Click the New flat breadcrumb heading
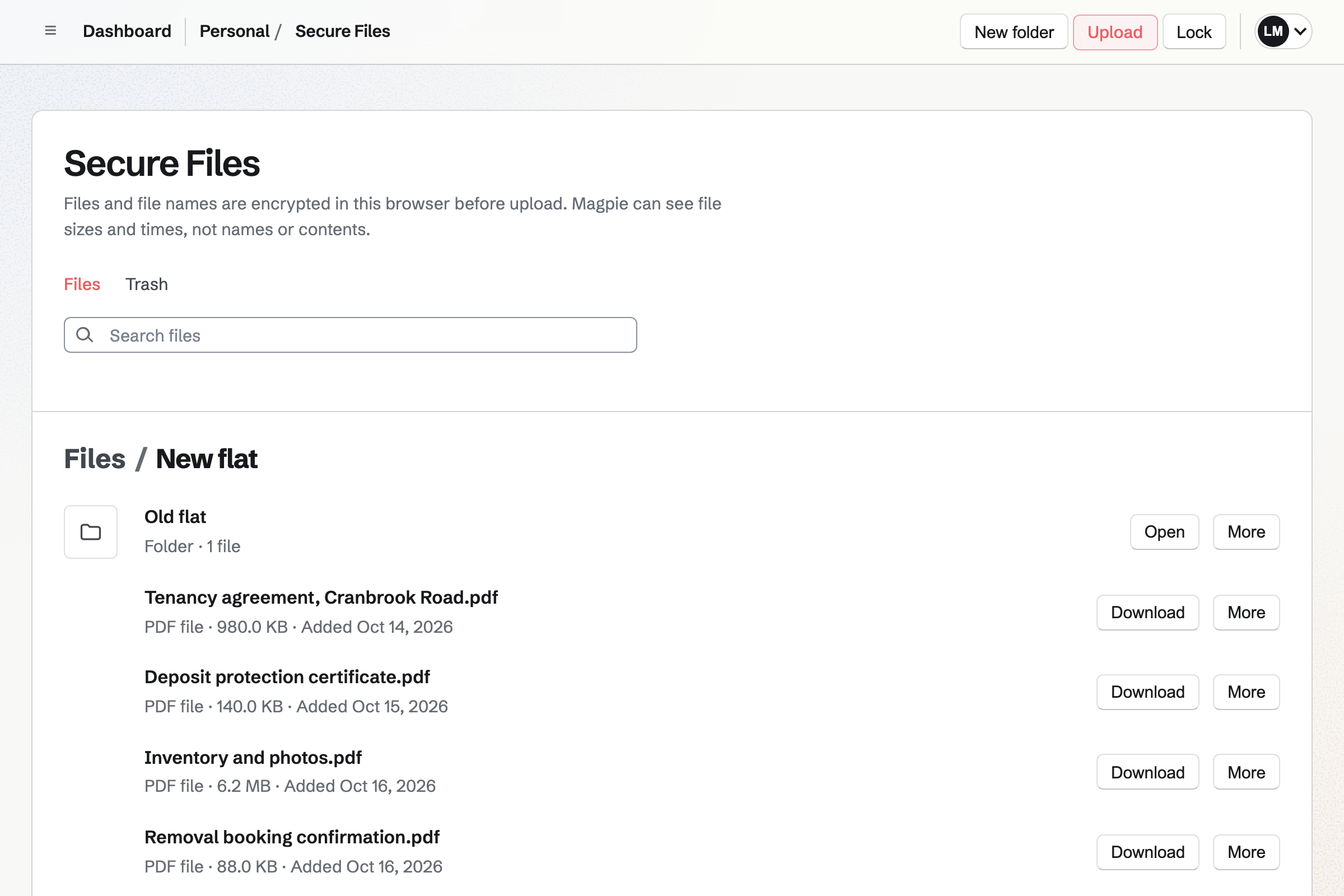The height and width of the screenshot is (896, 1344). [206, 459]
